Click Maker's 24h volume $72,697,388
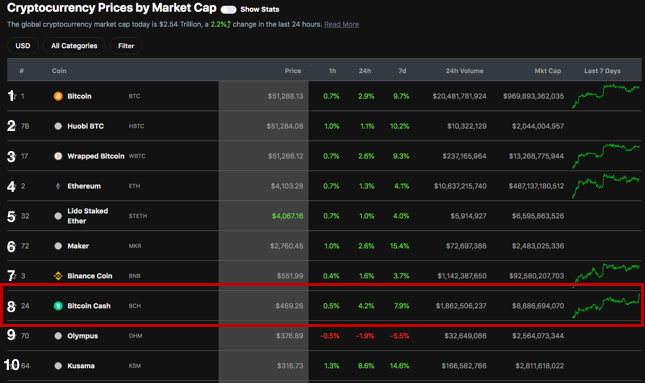645x385 pixels. 466,246
